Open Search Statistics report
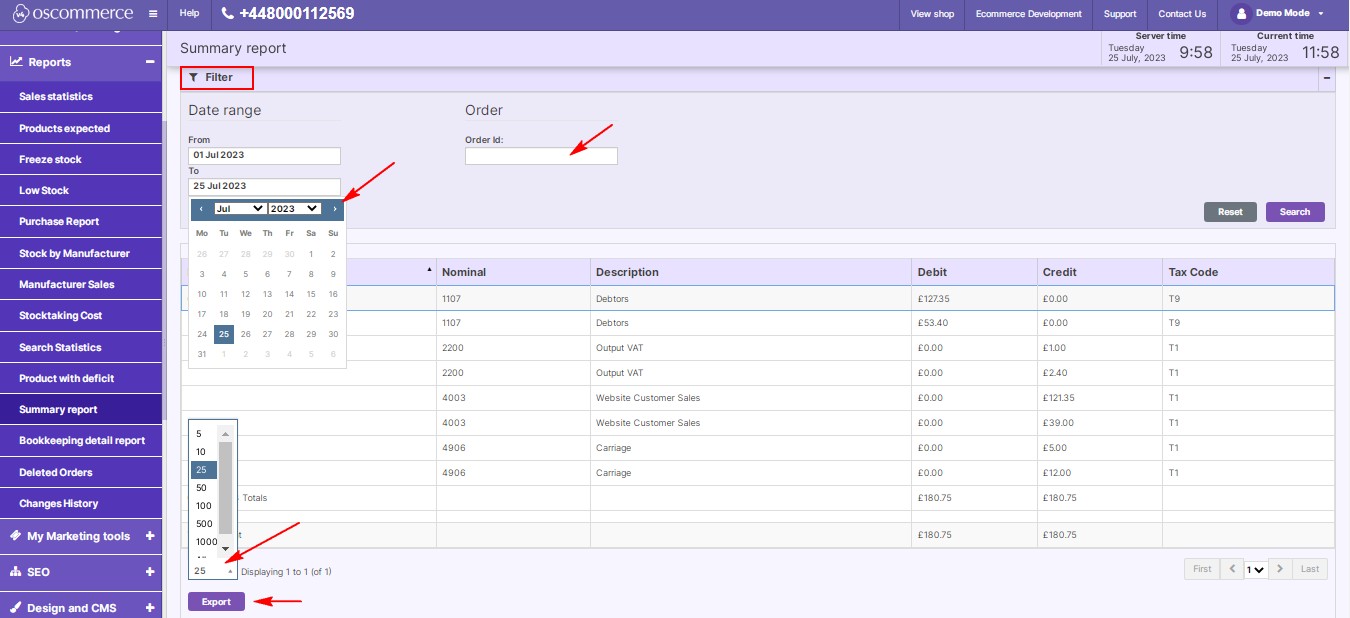 [x=81, y=347]
